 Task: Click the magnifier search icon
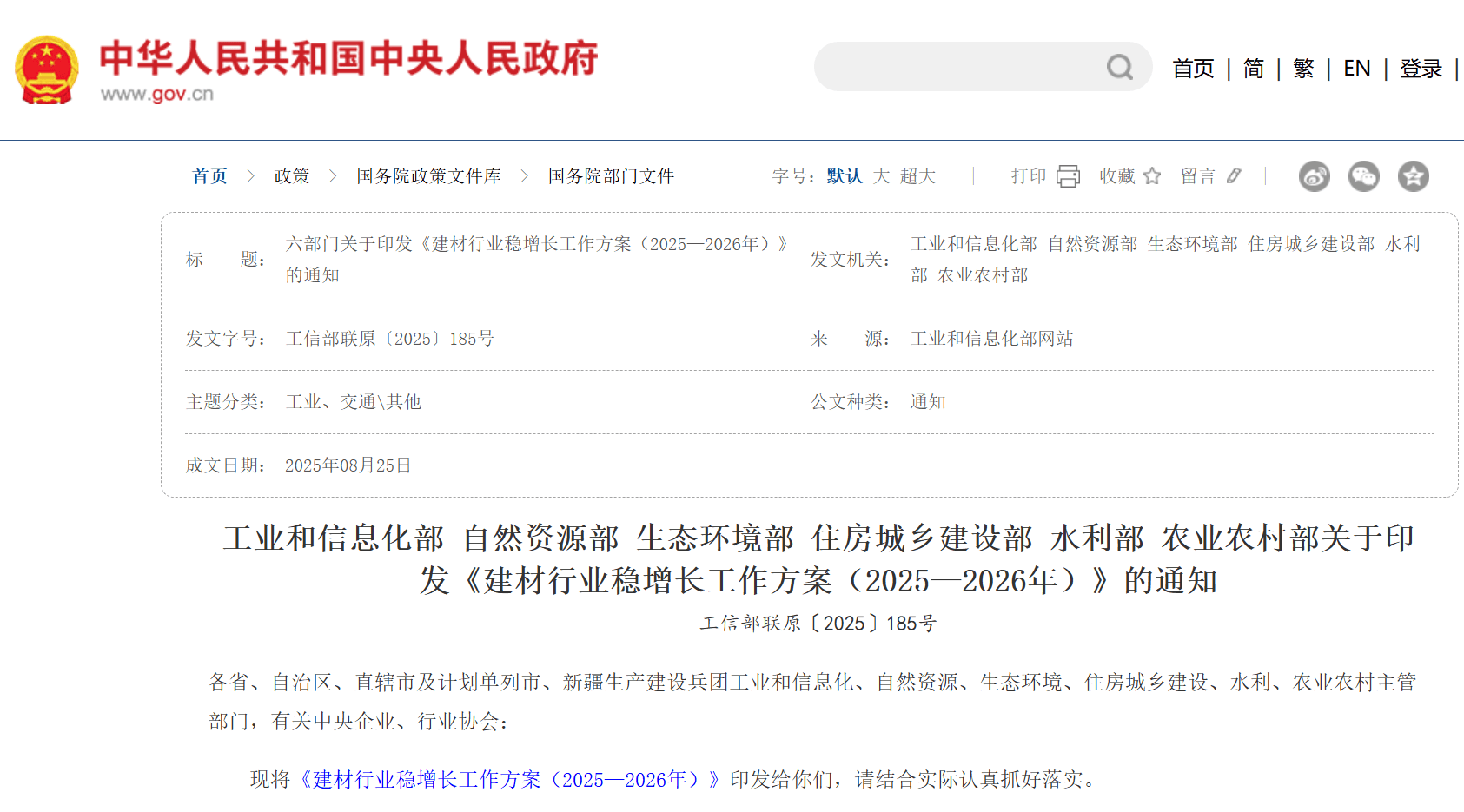pyautogui.click(x=1119, y=67)
